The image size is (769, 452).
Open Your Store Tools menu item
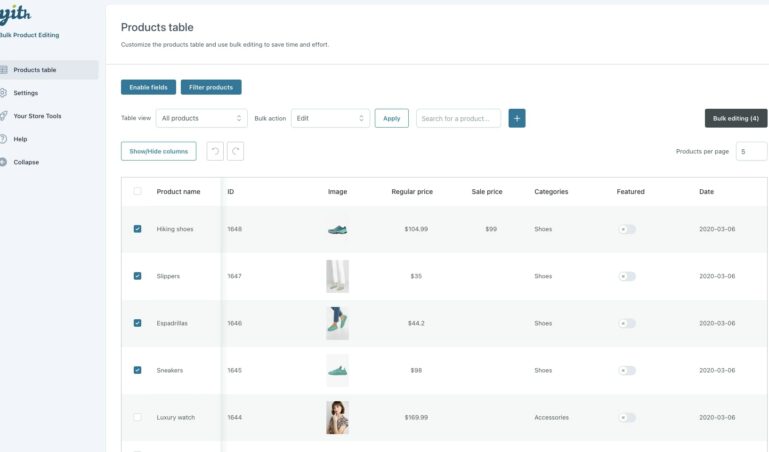coord(37,116)
